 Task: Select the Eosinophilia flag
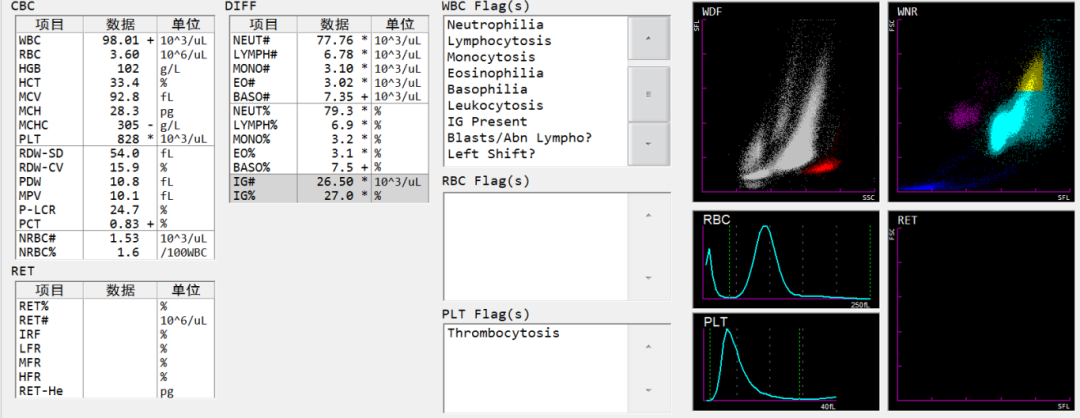coord(495,73)
